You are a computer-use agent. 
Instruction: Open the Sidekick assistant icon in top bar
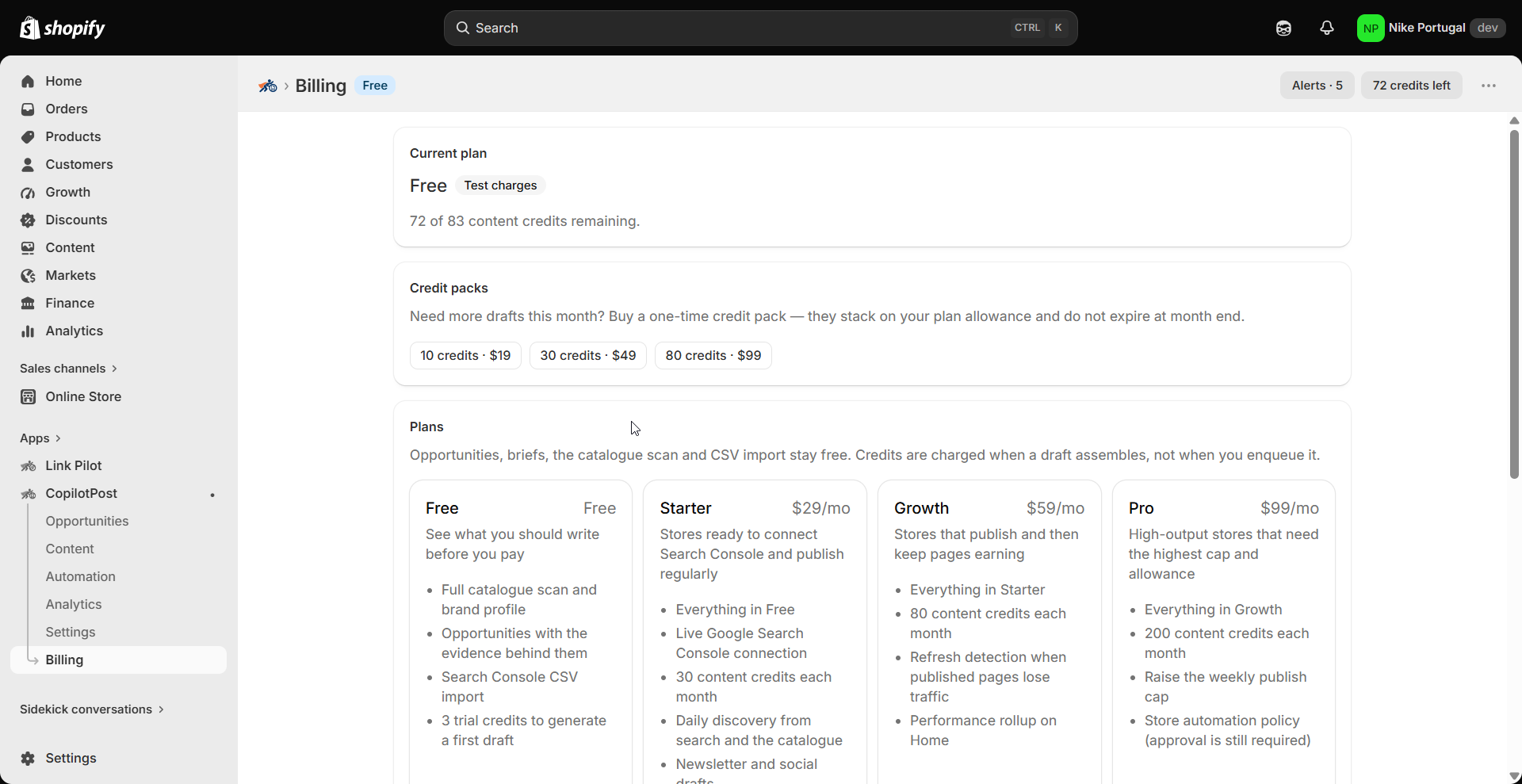pyautogui.click(x=1283, y=28)
